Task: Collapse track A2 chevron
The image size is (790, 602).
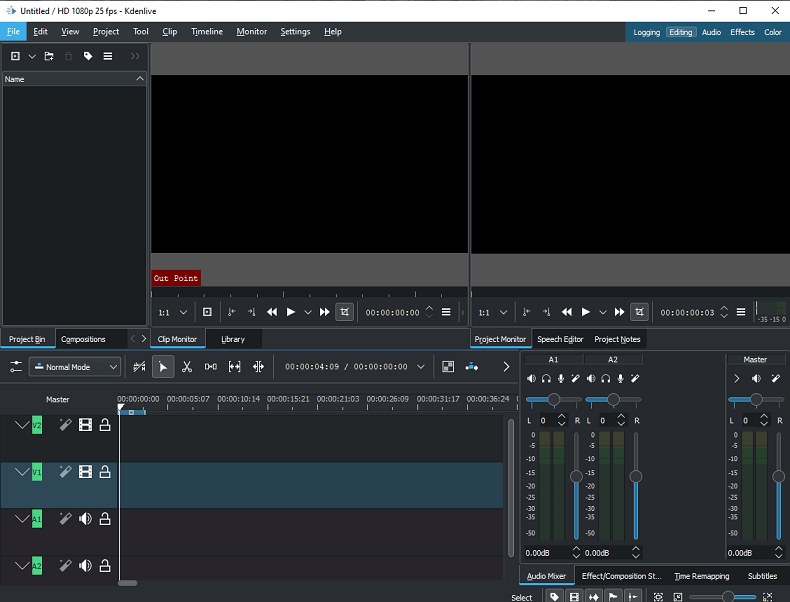Action: pos(22,566)
